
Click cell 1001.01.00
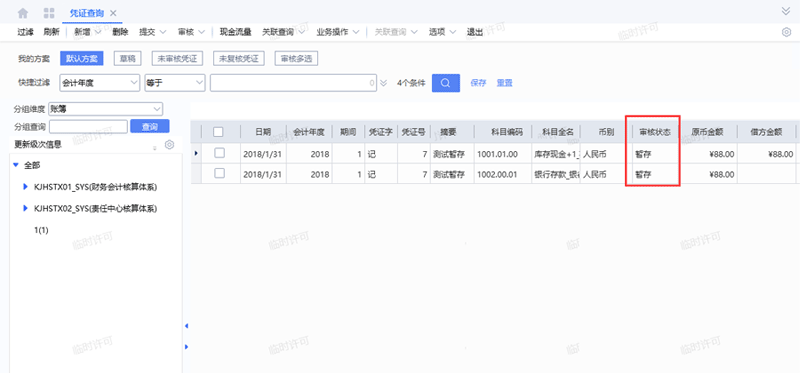point(503,153)
